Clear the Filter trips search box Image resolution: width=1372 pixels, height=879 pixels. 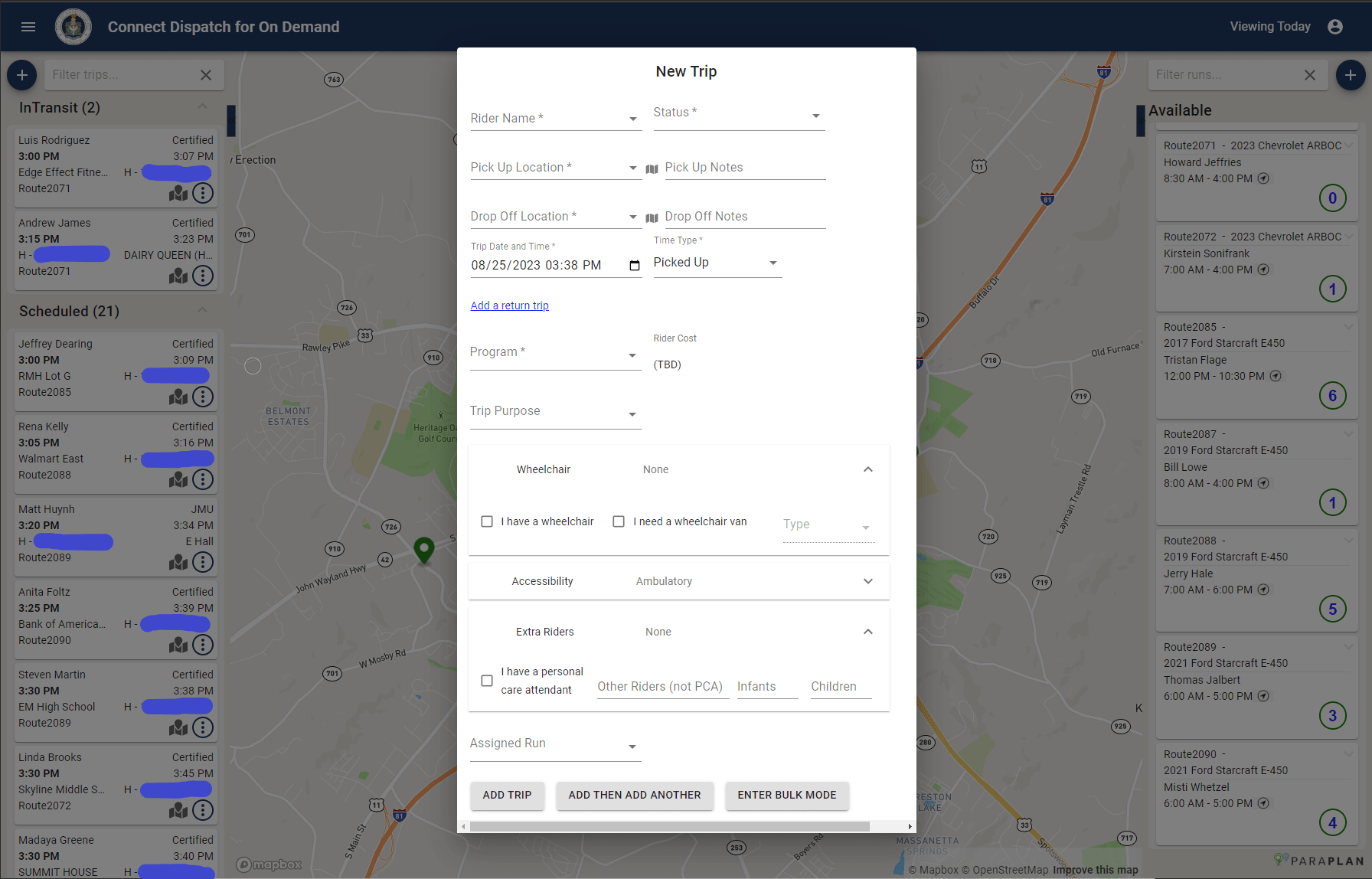(x=206, y=75)
